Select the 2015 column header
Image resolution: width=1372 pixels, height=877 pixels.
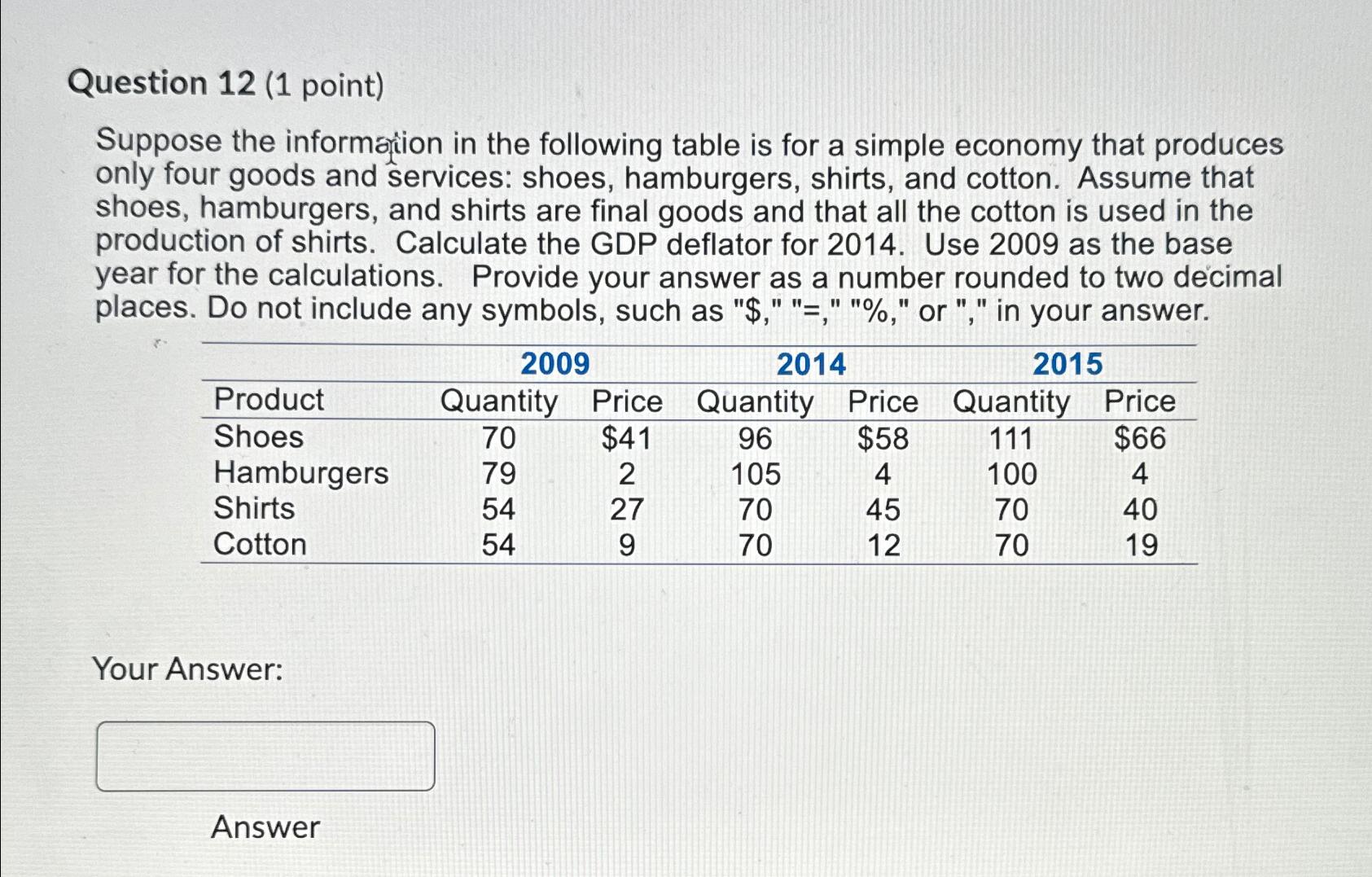point(1067,363)
